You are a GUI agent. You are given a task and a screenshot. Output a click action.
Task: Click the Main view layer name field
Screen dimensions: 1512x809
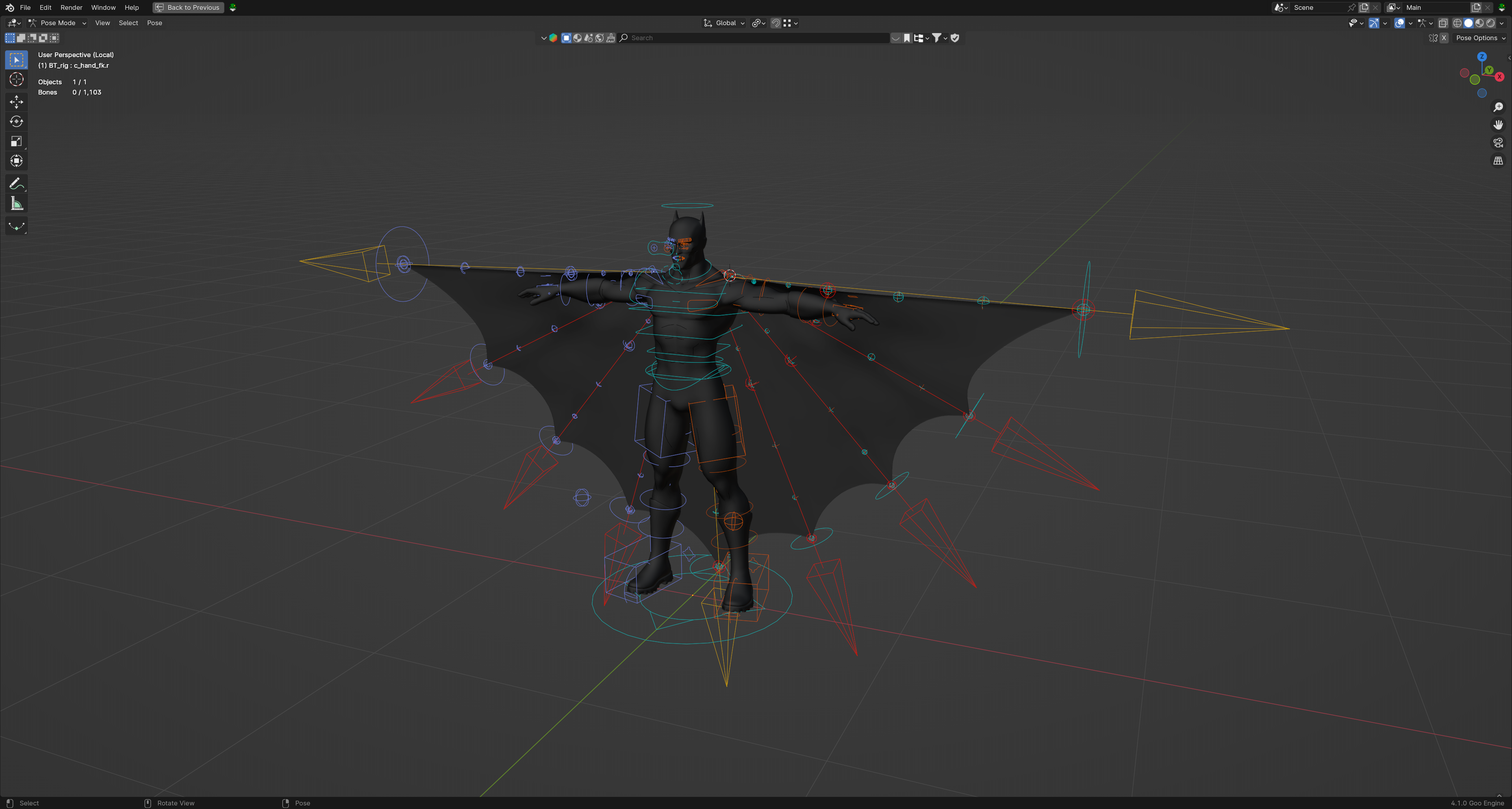1436,7
